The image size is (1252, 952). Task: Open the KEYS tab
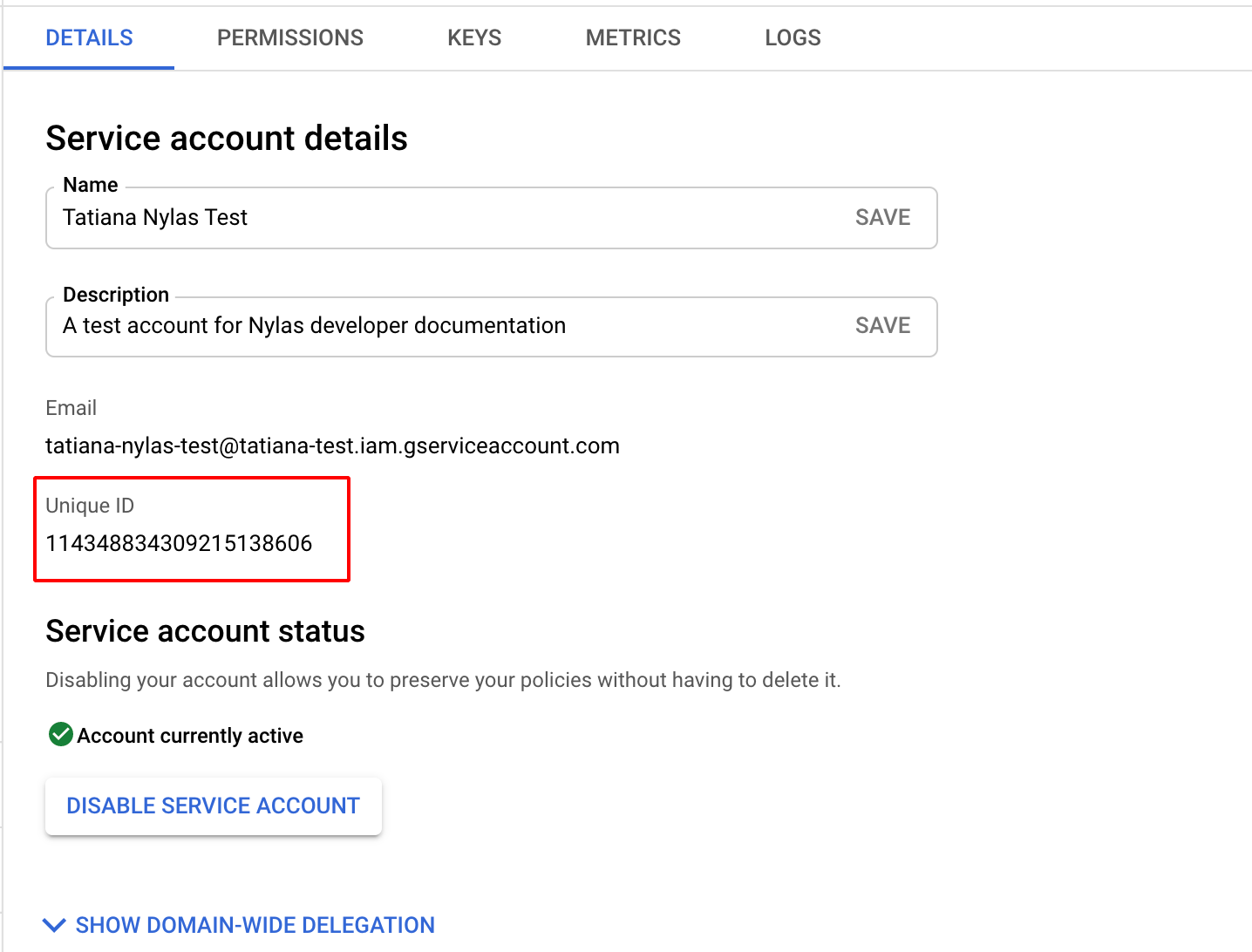click(x=473, y=37)
